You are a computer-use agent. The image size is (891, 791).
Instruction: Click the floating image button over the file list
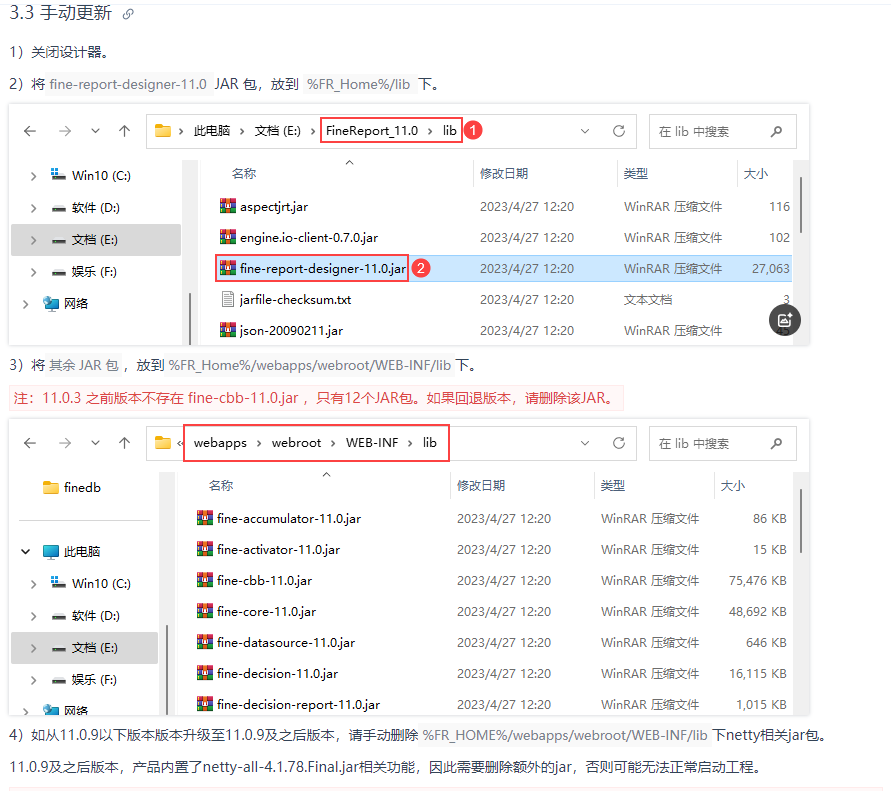(785, 320)
